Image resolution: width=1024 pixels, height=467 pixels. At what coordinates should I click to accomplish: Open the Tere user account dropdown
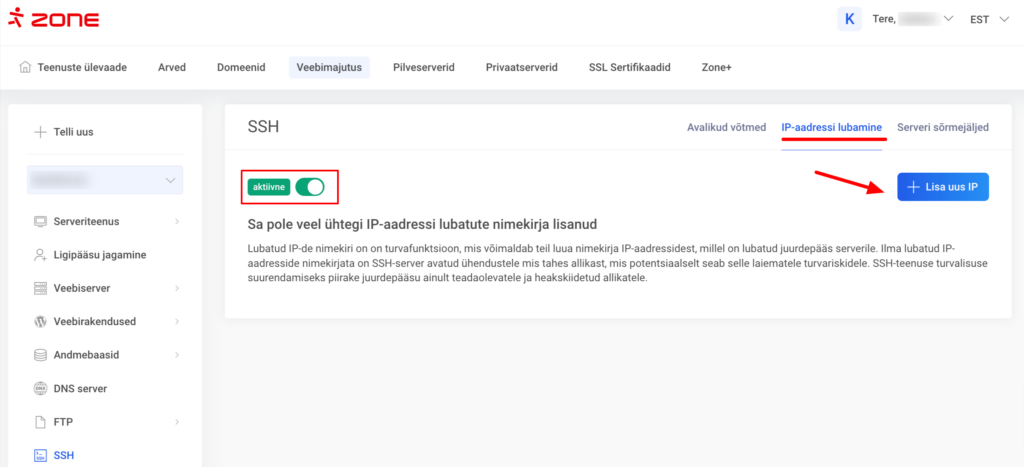coord(912,19)
